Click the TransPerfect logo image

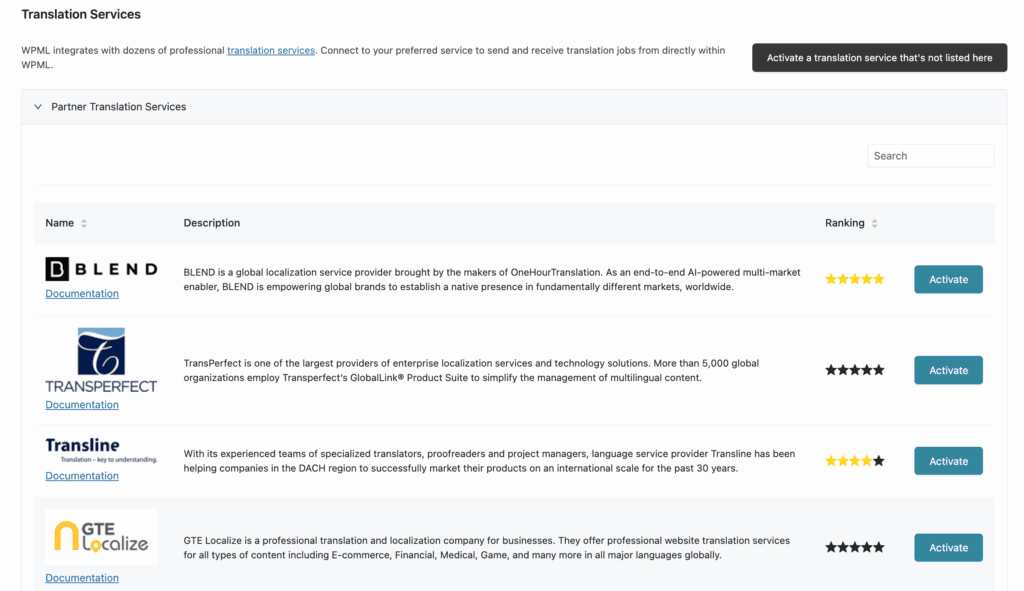point(101,360)
